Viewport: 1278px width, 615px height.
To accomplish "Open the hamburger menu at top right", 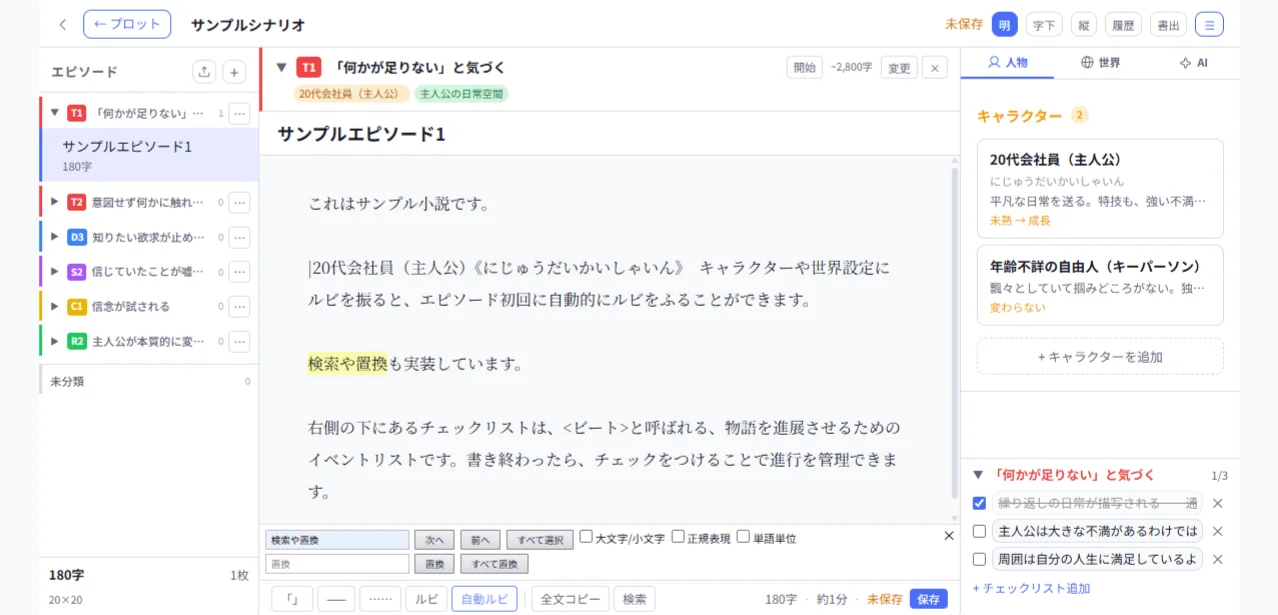I will pos(1209,23).
